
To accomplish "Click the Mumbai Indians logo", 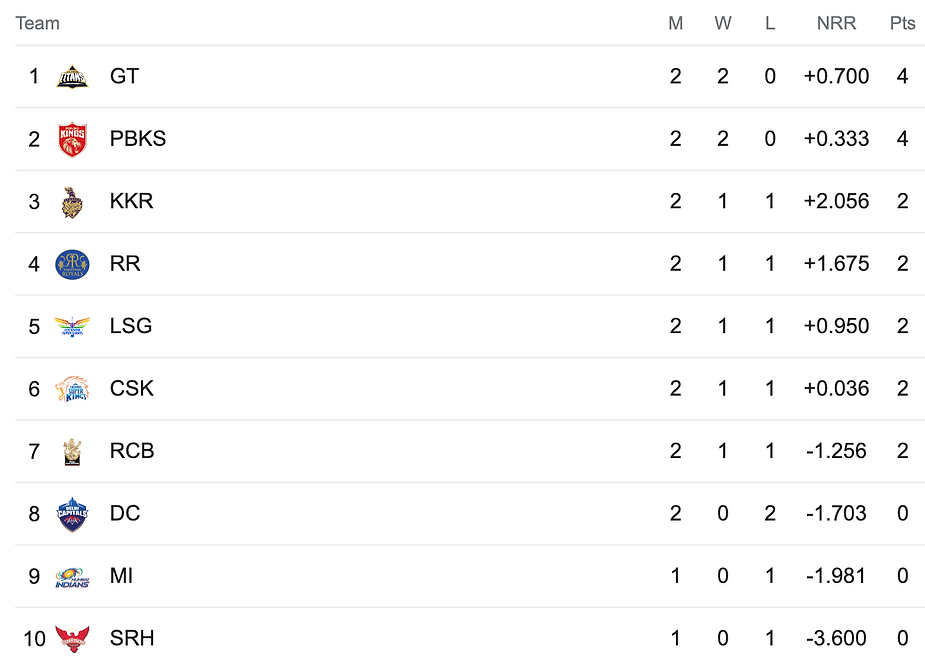I will (72, 577).
